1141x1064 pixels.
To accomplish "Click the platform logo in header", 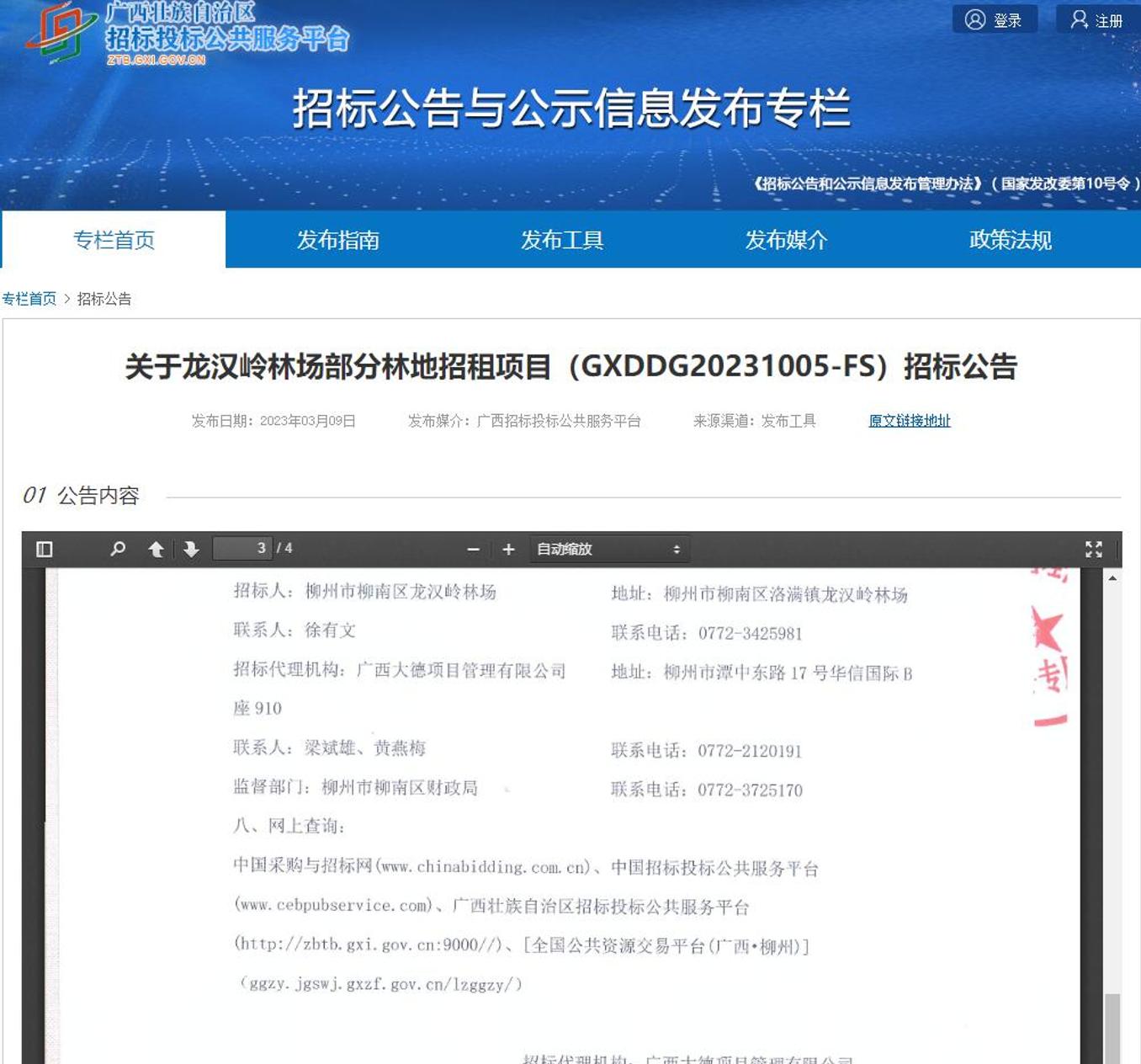I will pos(61,34).
